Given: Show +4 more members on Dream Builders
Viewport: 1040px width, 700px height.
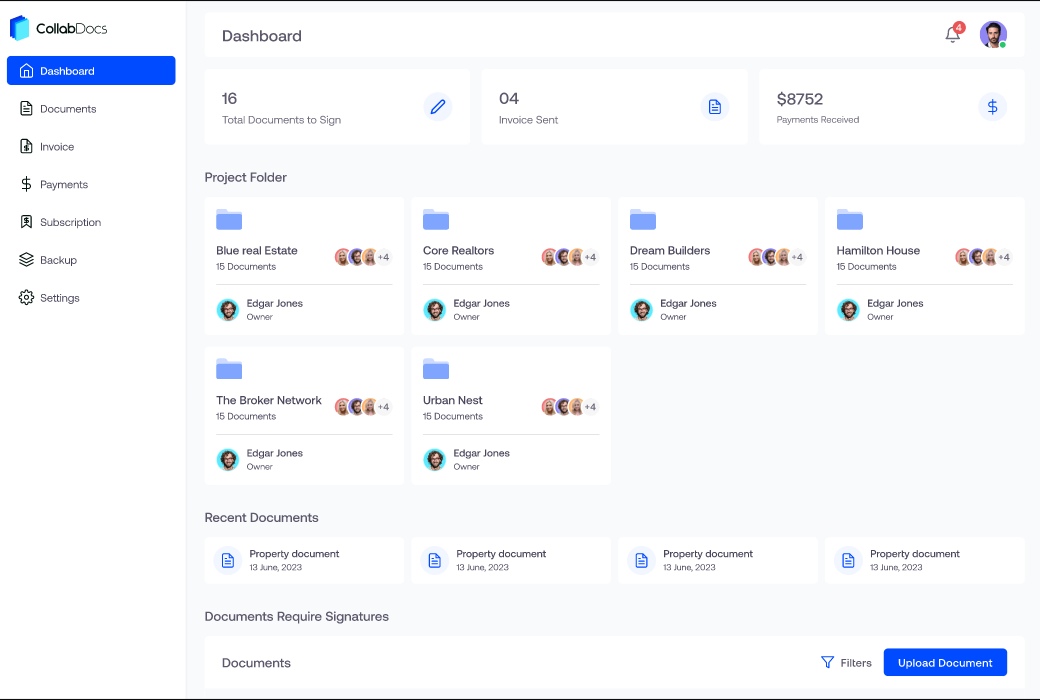Looking at the screenshot, I should click(x=797, y=257).
